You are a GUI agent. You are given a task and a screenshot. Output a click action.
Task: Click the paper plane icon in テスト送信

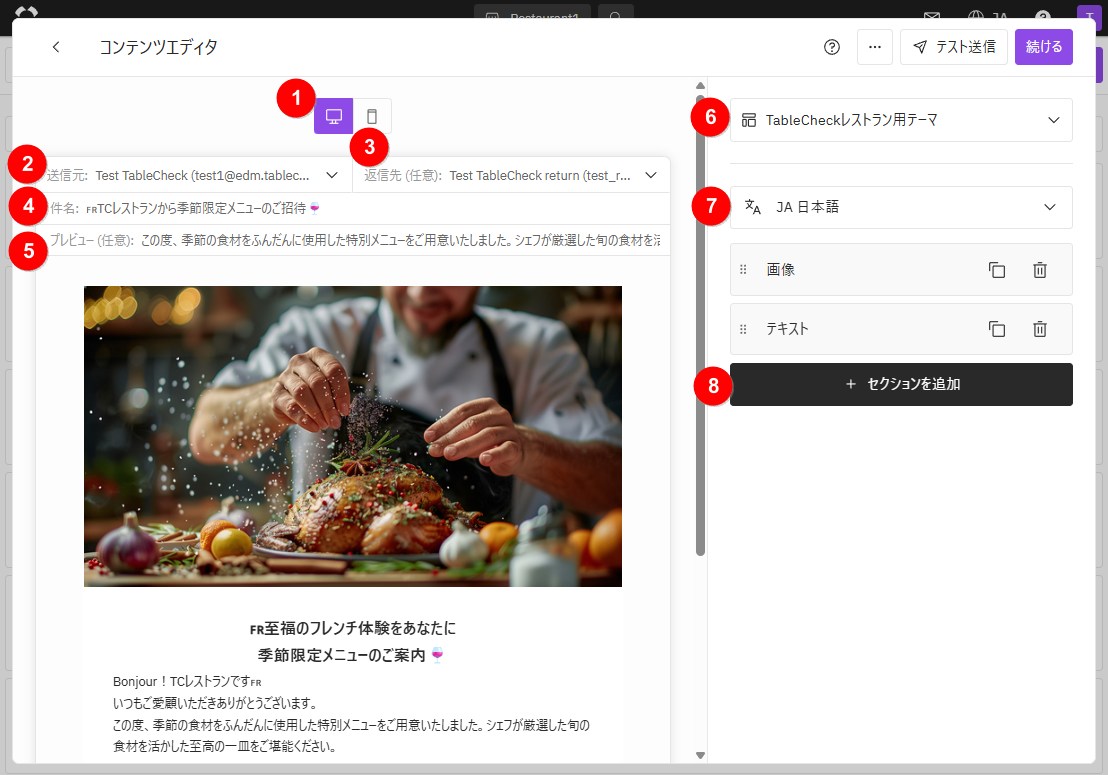[920, 47]
